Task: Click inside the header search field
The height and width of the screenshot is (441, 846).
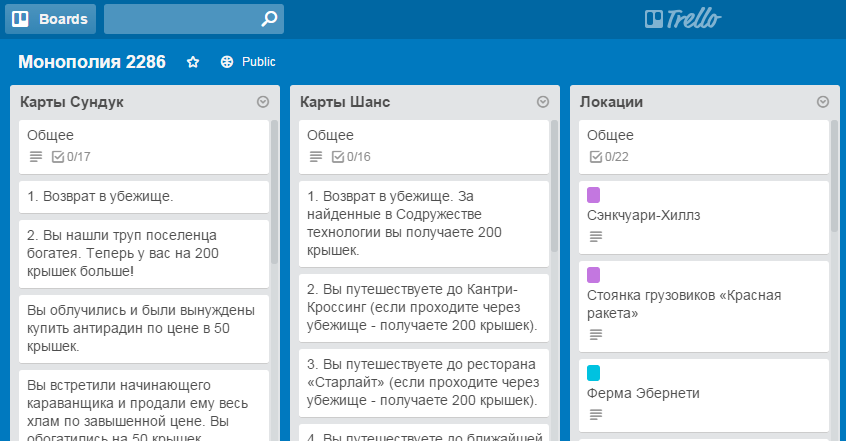Action: 180,19
